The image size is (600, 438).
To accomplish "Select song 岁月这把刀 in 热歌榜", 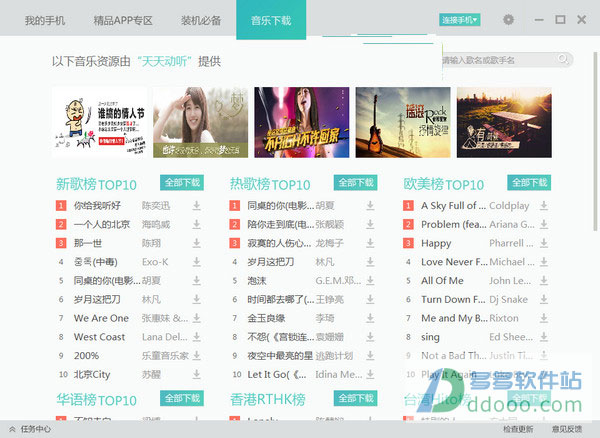I will [271, 262].
